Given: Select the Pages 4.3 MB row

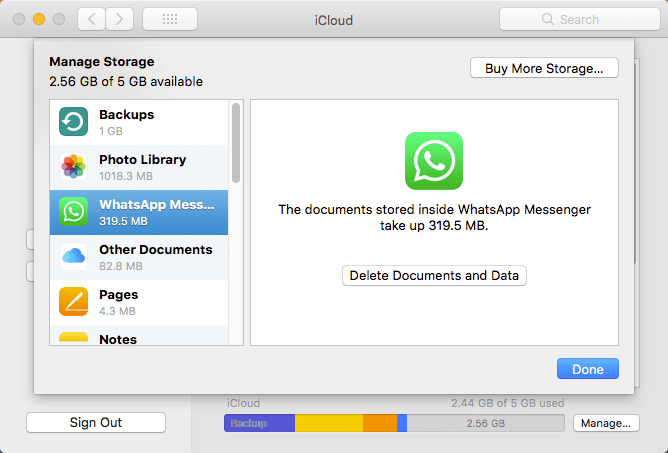Looking at the screenshot, I should click(139, 303).
